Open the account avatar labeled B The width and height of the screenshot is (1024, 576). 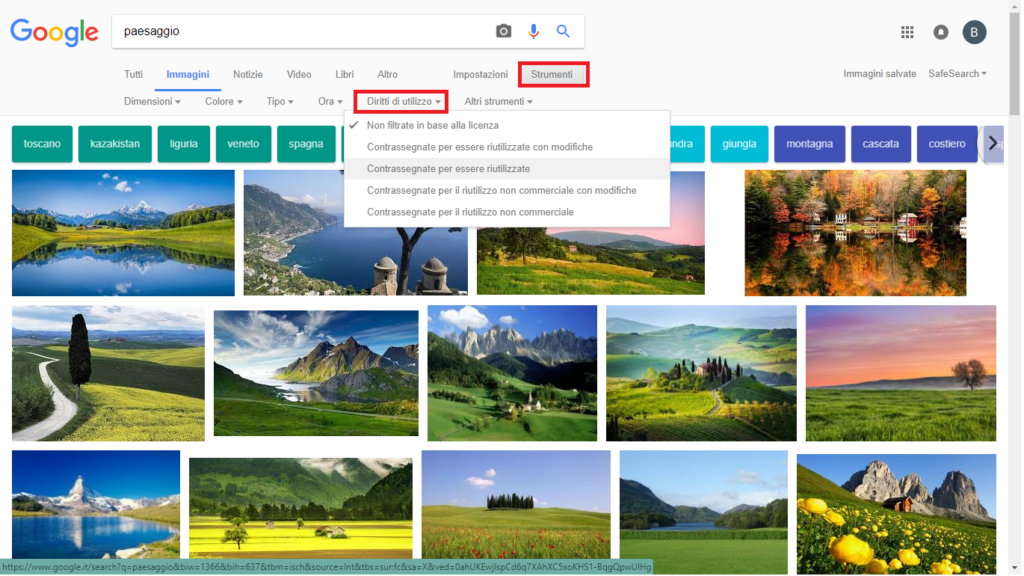[974, 32]
